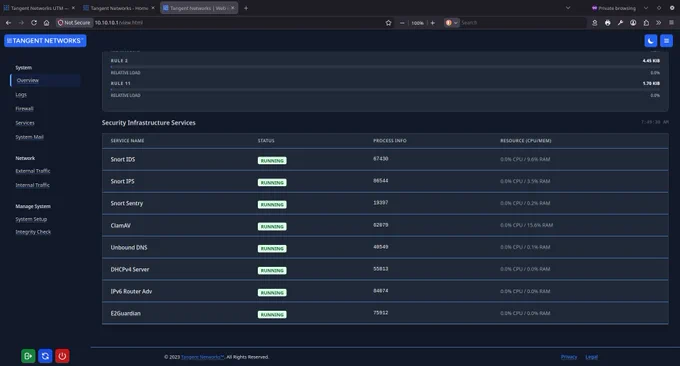Click E2Guardian service name
Viewport: 680px width, 366px height.
pos(125,313)
